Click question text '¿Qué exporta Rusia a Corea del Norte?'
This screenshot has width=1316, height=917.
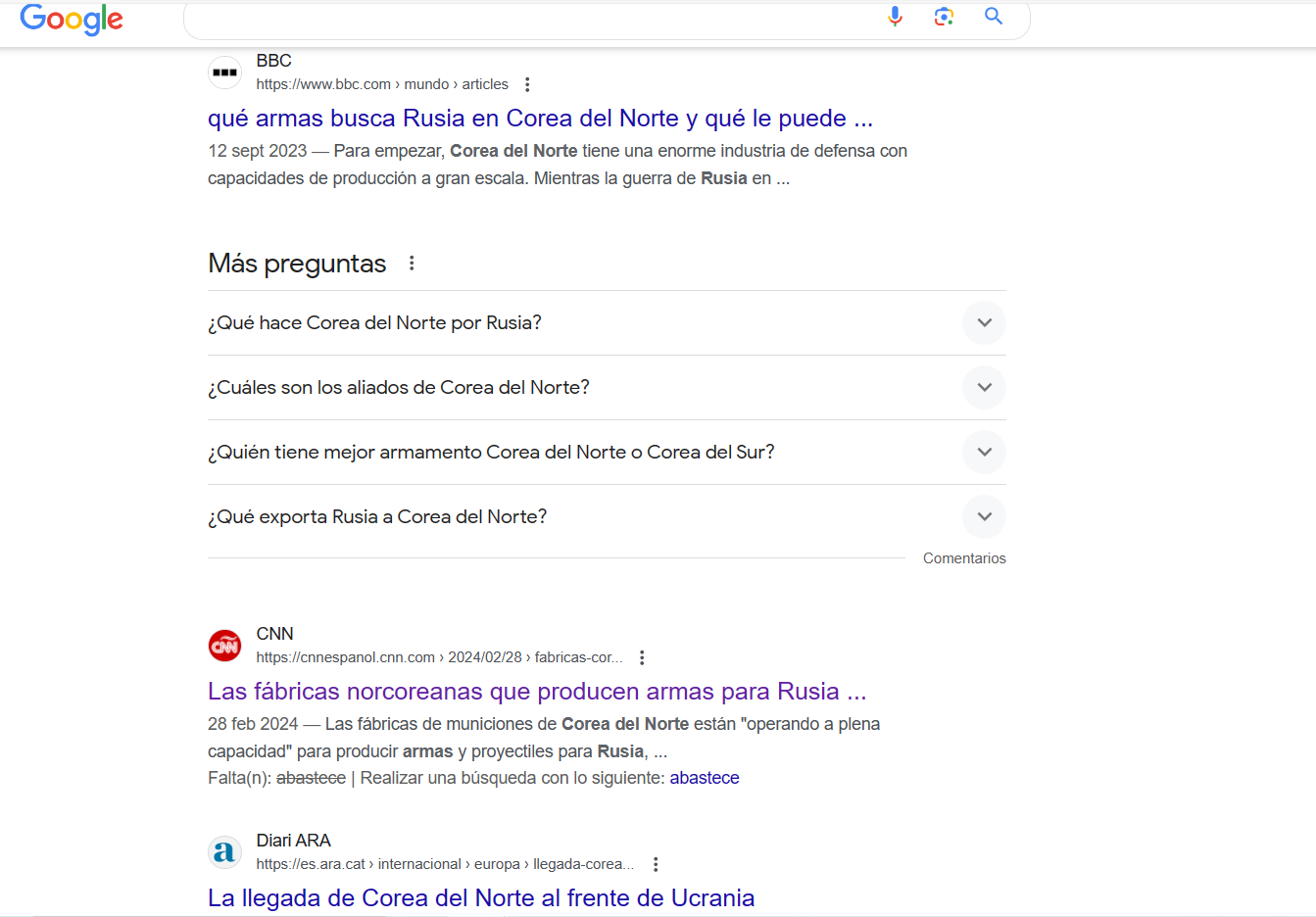tap(377, 517)
